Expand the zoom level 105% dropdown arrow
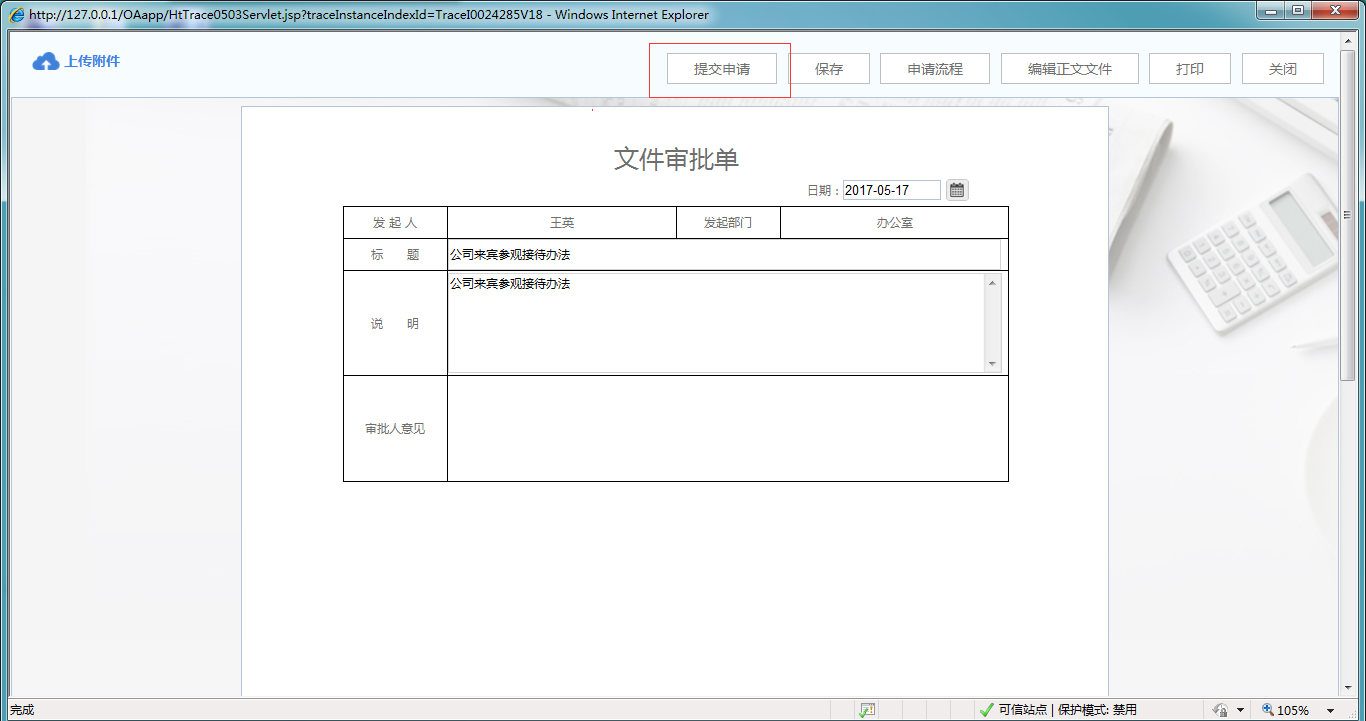 point(1331,710)
